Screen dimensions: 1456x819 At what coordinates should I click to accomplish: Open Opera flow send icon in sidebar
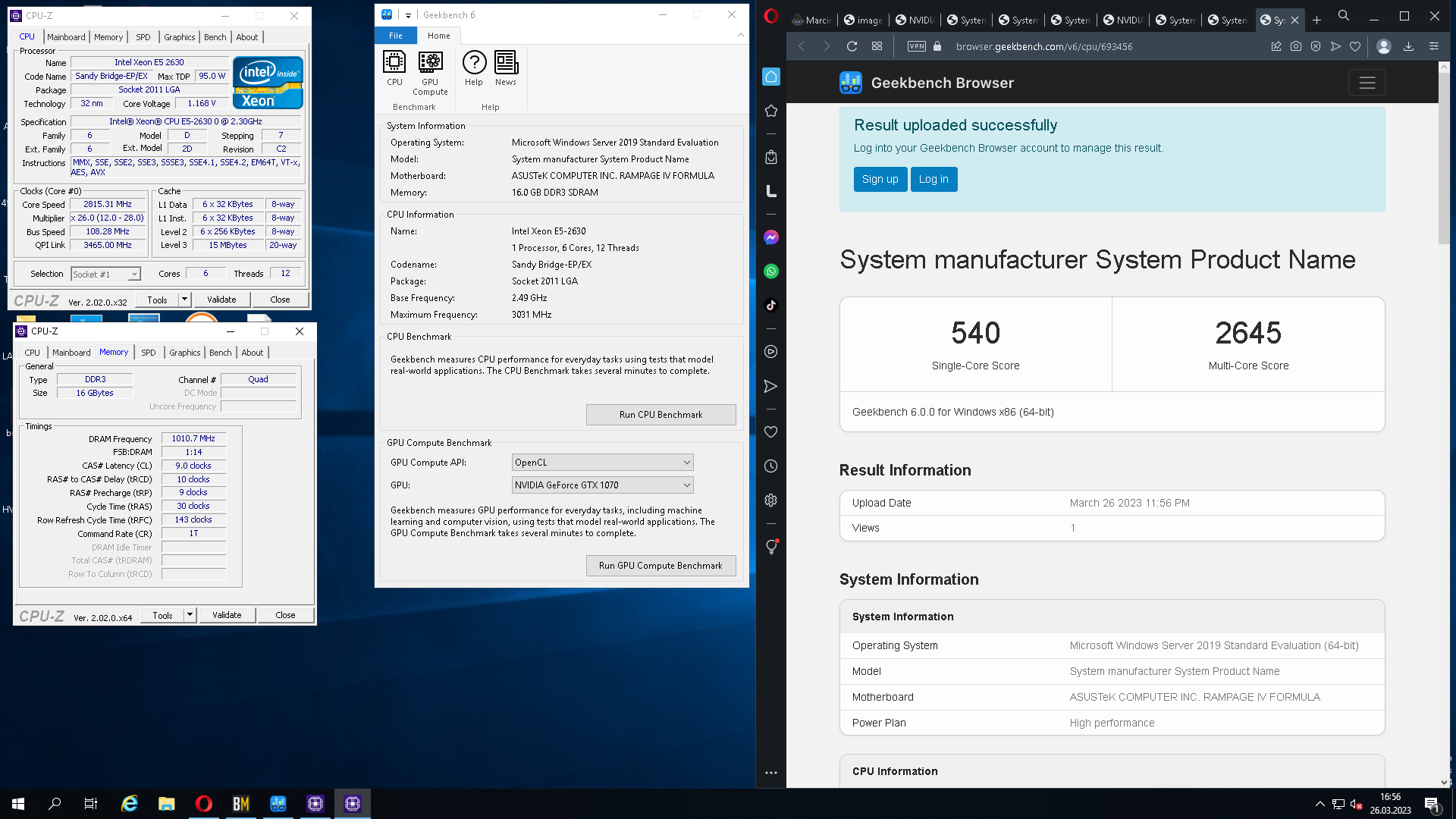pyautogui.click(x=771, y=387)
